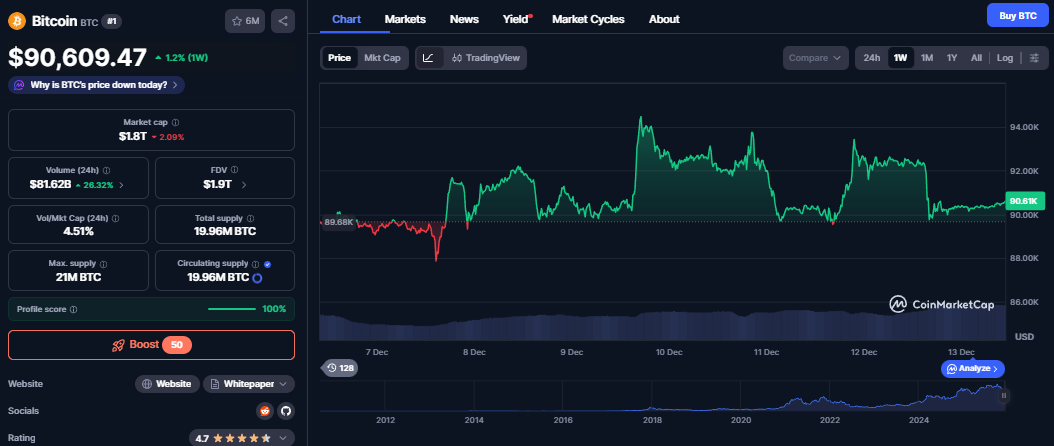
Task: Open Circulating supply info icon
Action: pos(255,264)
